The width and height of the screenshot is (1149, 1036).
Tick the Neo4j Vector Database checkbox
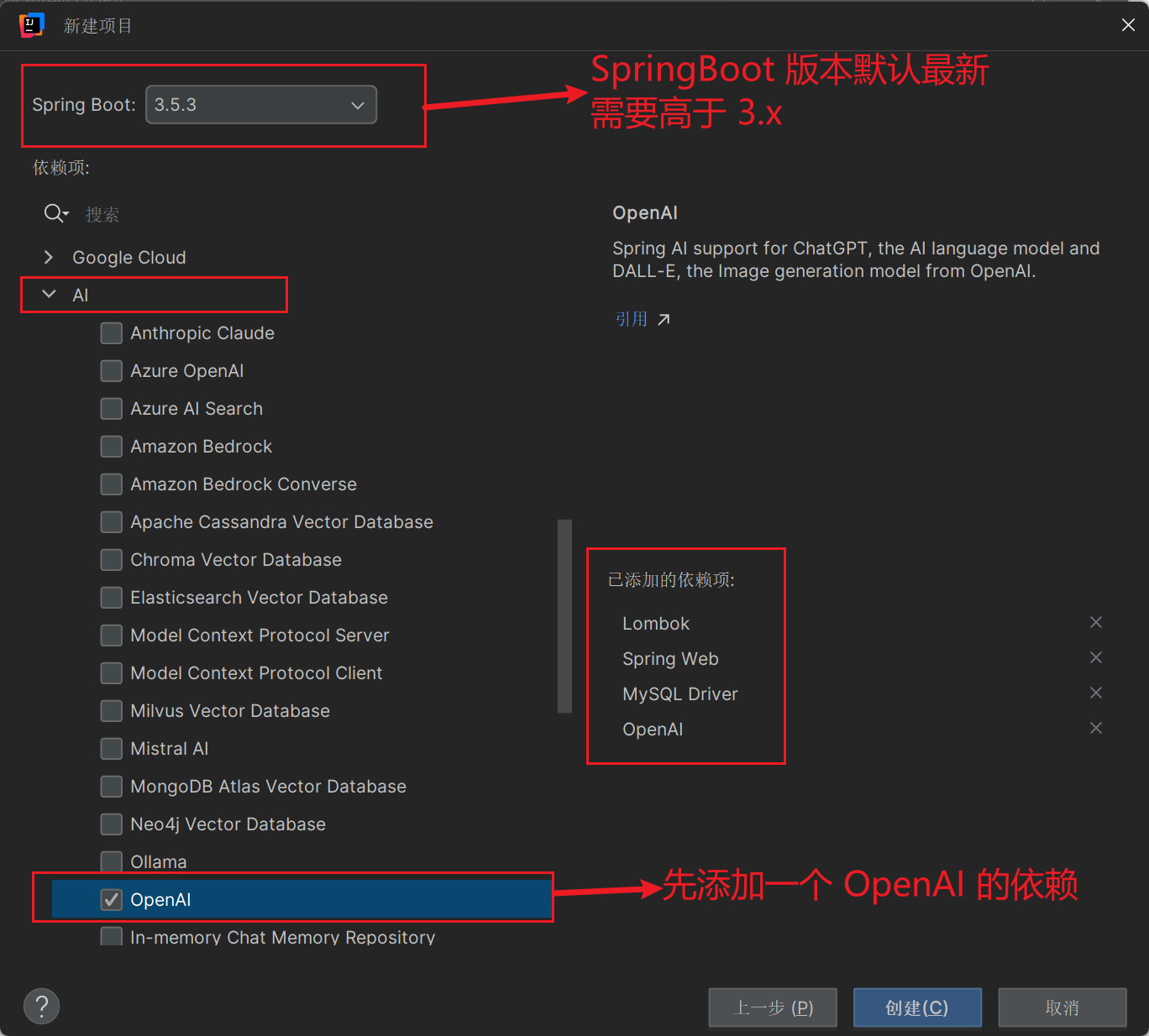[x=111, y=824]
